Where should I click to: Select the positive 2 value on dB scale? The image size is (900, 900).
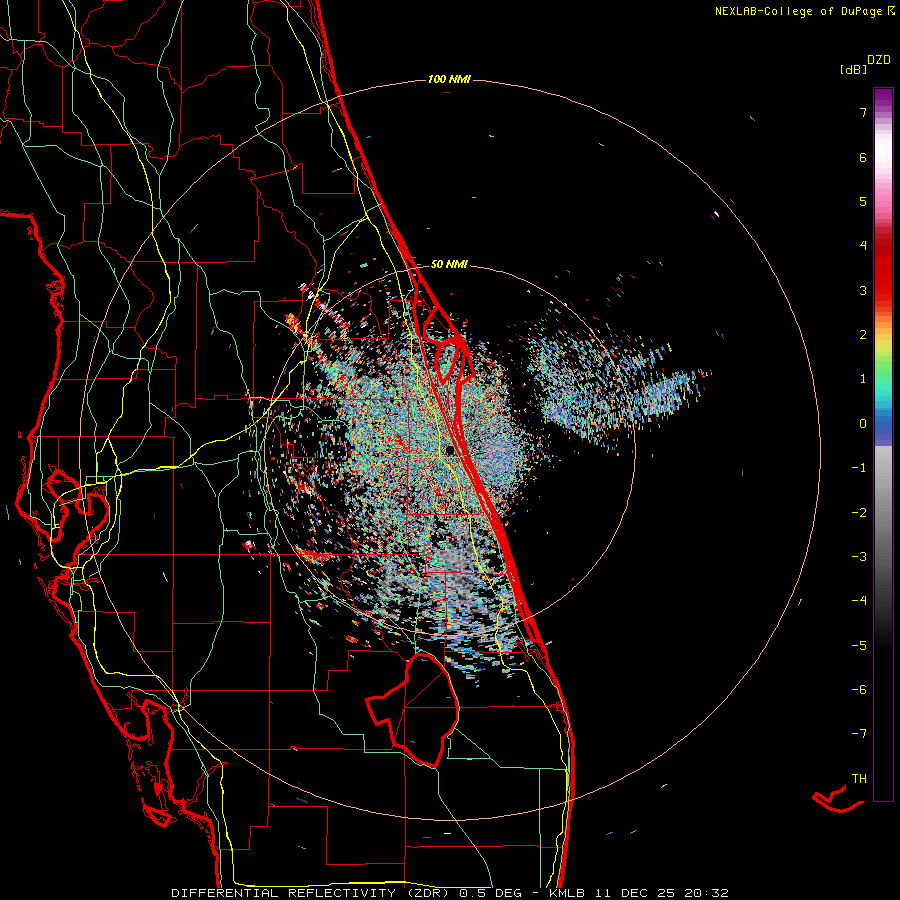coord(863,335)
